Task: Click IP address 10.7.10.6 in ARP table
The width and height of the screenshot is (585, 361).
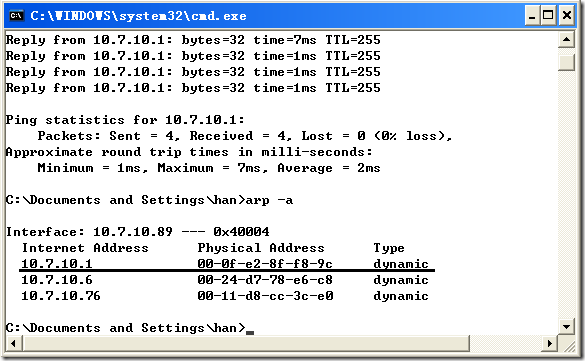Action: [x=56, y=280]
